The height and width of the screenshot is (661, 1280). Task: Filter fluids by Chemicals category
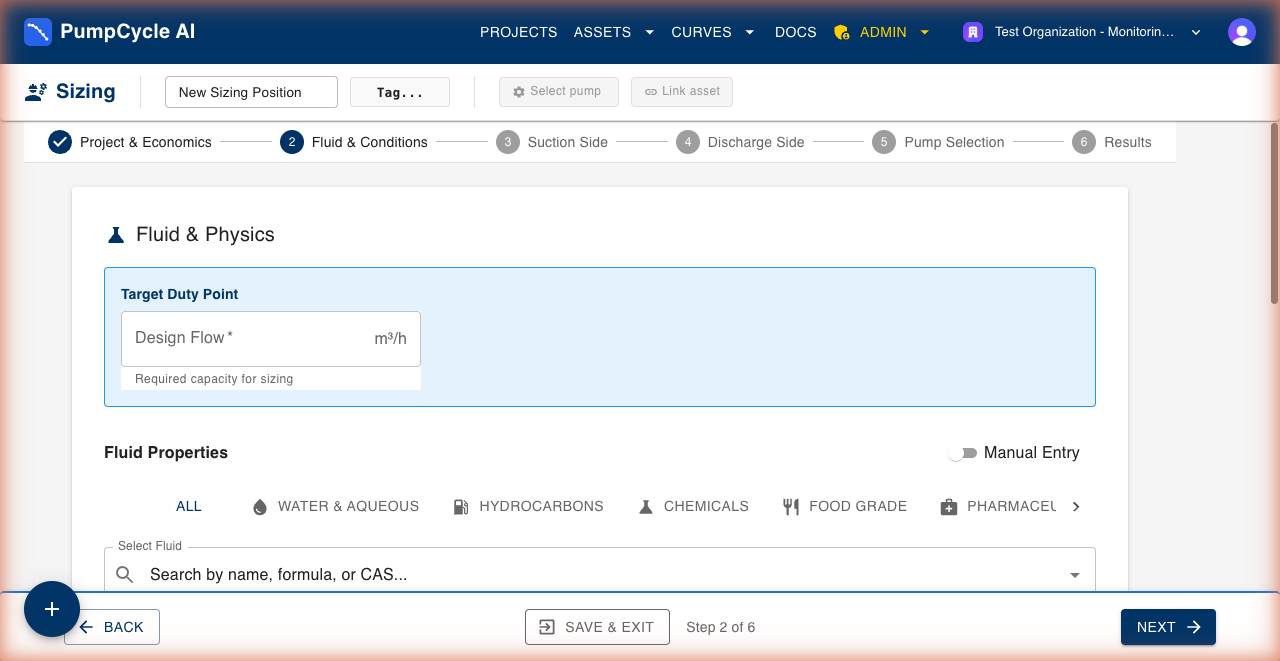click(694, 506)
